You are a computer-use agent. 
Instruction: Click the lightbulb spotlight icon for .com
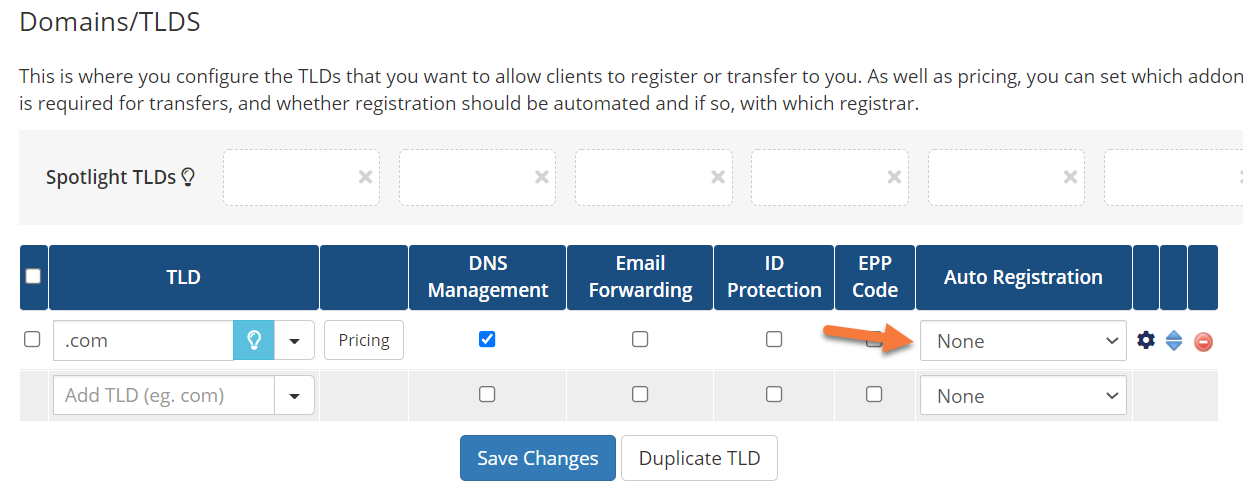point(254,340)
